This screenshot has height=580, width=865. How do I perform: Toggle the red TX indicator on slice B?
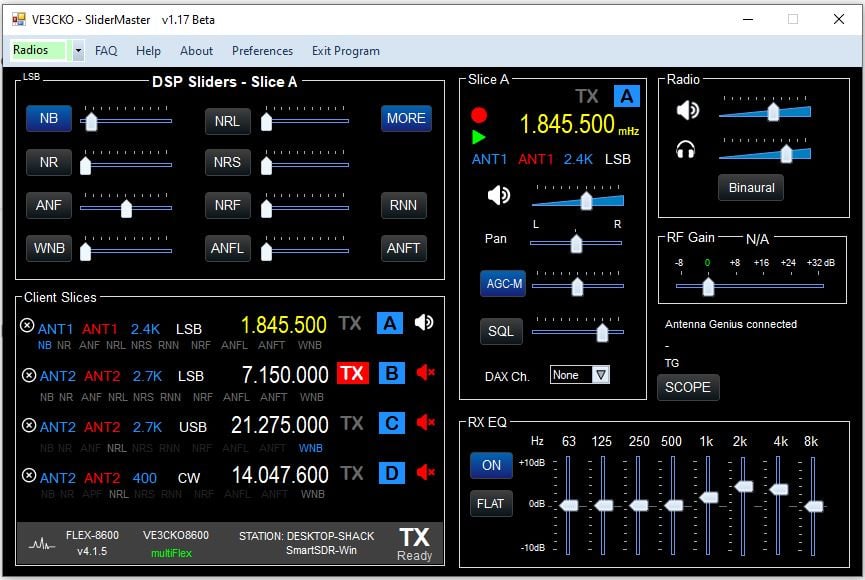pyautogui.click(x=352, y=374)
